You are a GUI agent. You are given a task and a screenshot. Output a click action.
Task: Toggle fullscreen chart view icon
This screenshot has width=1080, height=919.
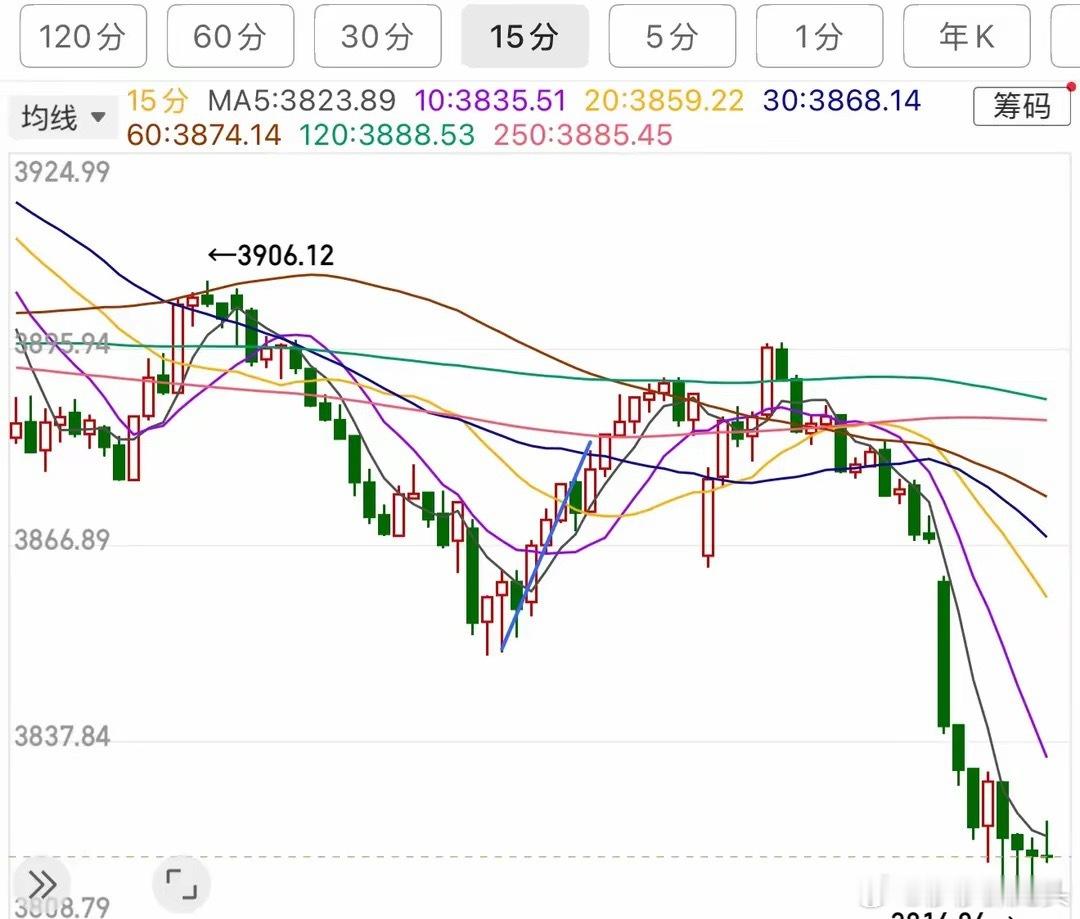pyautogui.click(x=181, y=883)
